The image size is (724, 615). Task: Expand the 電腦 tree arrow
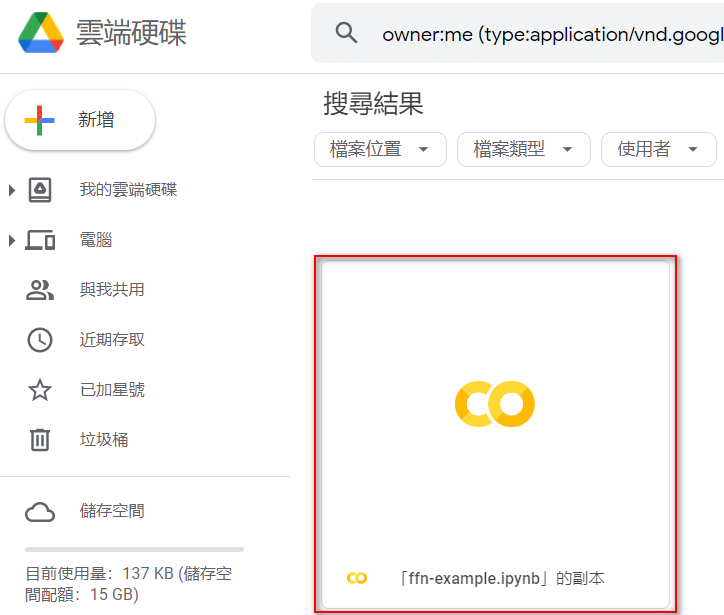[12, 240]
